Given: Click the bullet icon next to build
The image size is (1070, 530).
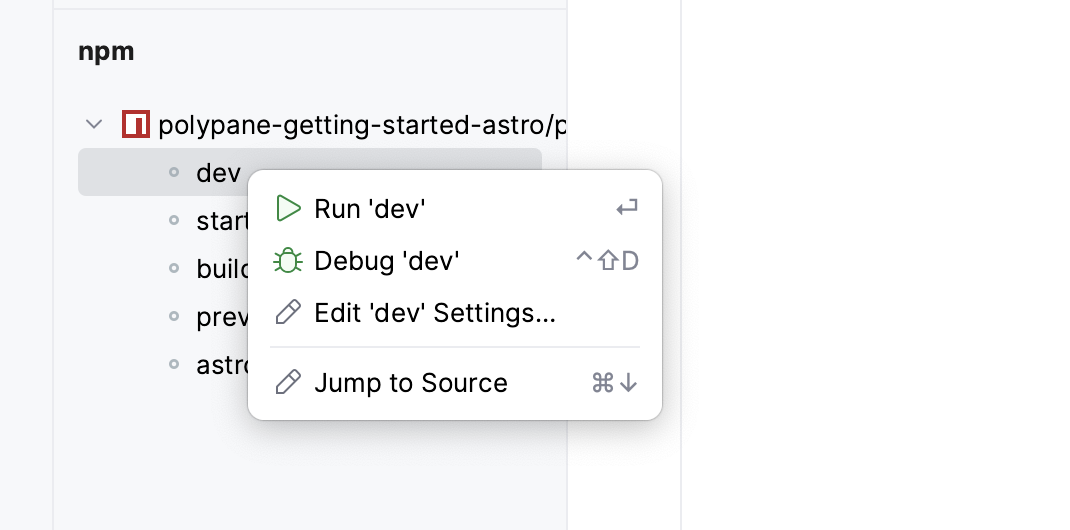Looking at the screenshot, I should pyautogui.click(x=174, y=268).
